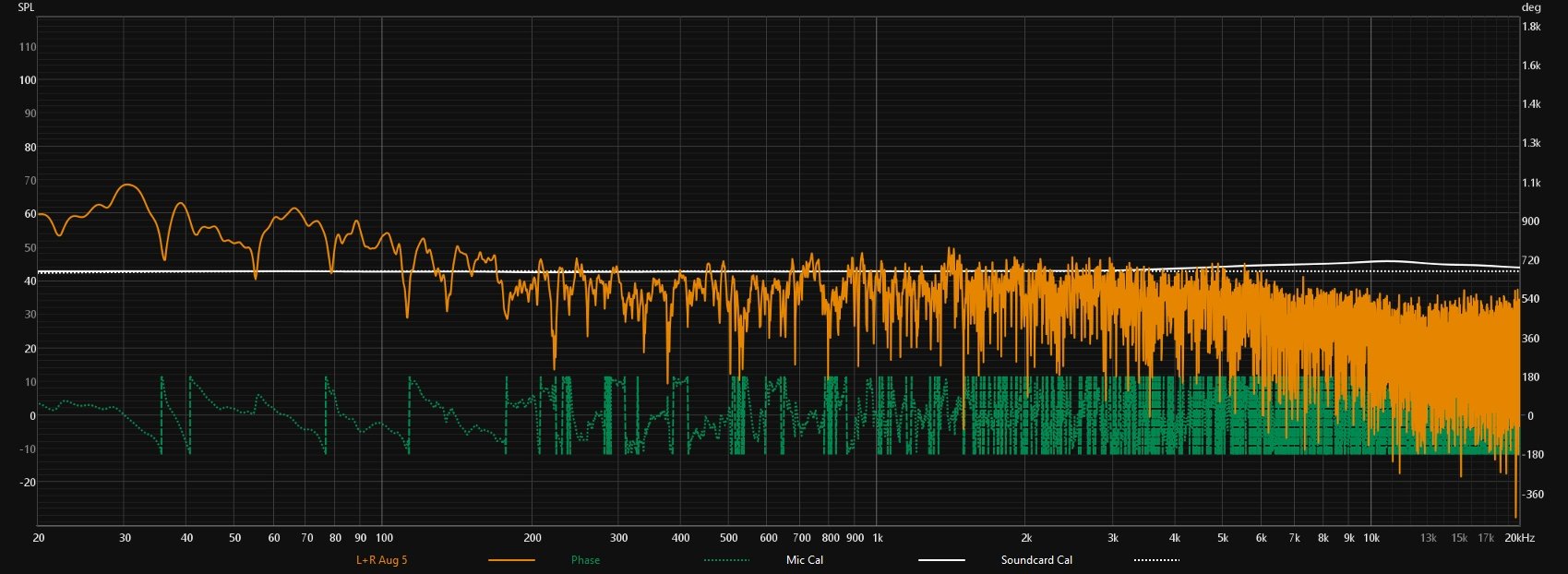Click the "1.4k" degree axis value

(1532, 104)
